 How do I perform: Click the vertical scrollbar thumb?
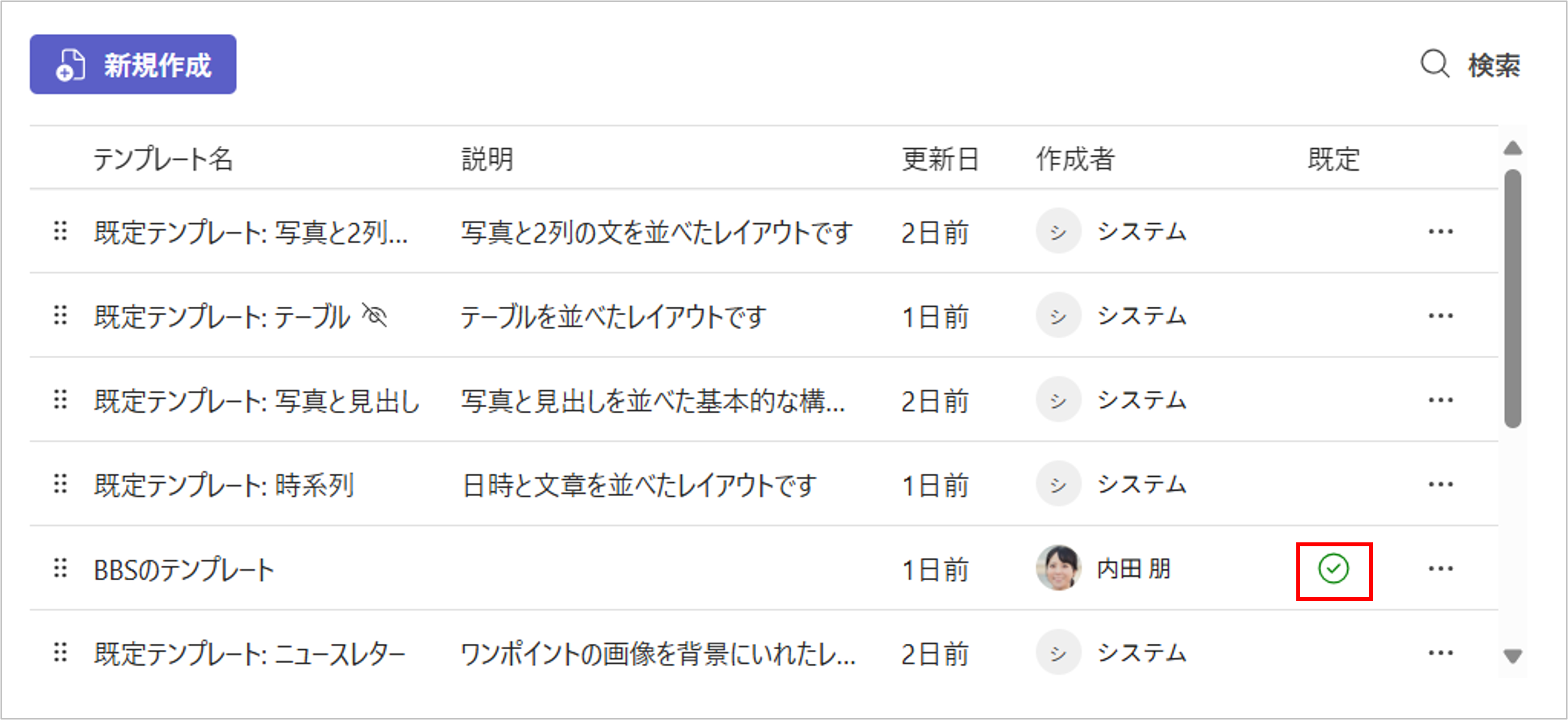pyautogui.click(x=1513, y=298)
